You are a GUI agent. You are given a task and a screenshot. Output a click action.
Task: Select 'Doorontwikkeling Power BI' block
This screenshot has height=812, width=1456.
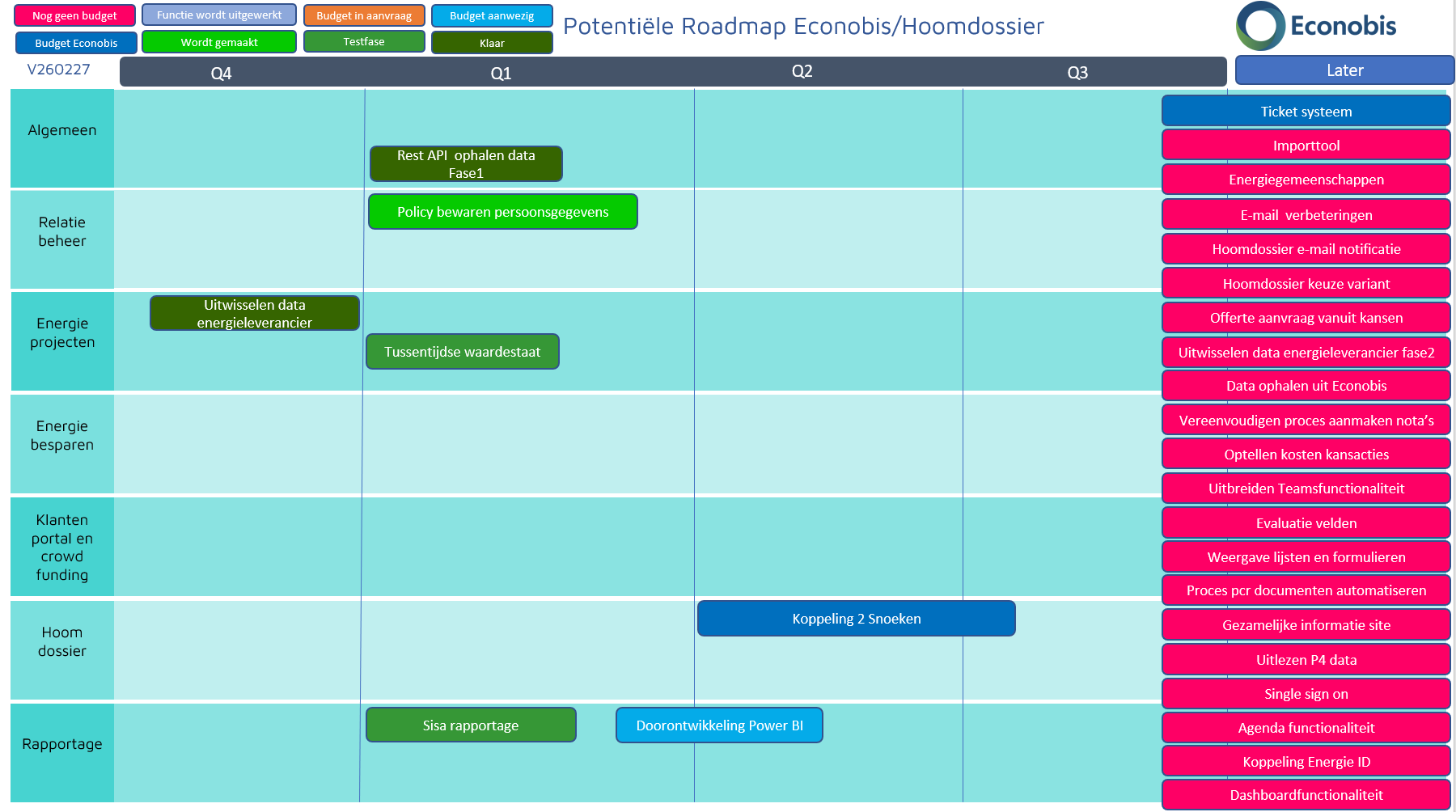click(719, 725)
